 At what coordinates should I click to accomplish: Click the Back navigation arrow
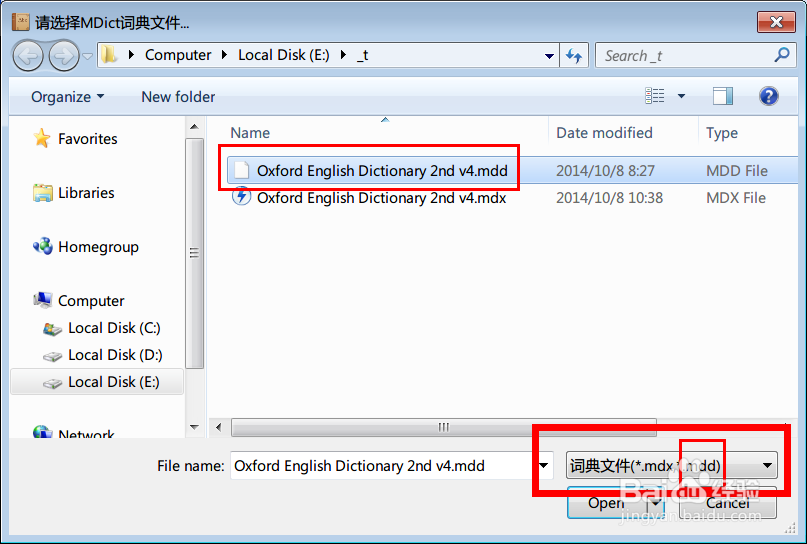coord(28,56)
